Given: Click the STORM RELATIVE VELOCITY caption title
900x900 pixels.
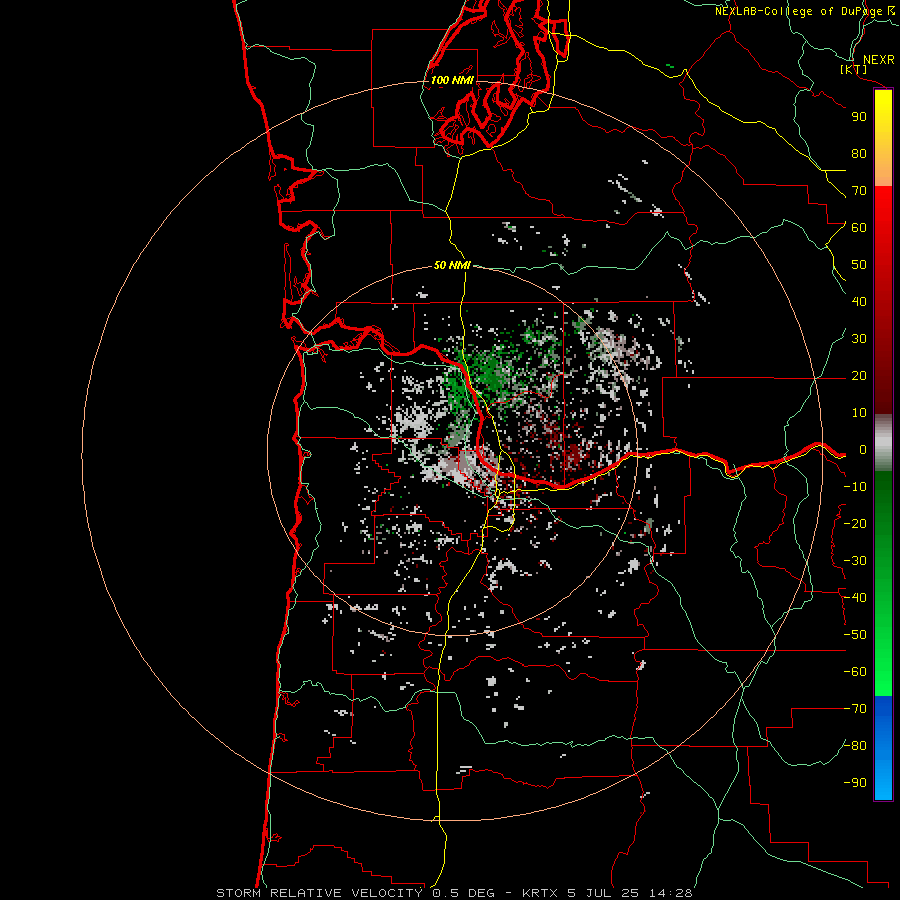Looking at the screenshot, I should click(319, 893).
